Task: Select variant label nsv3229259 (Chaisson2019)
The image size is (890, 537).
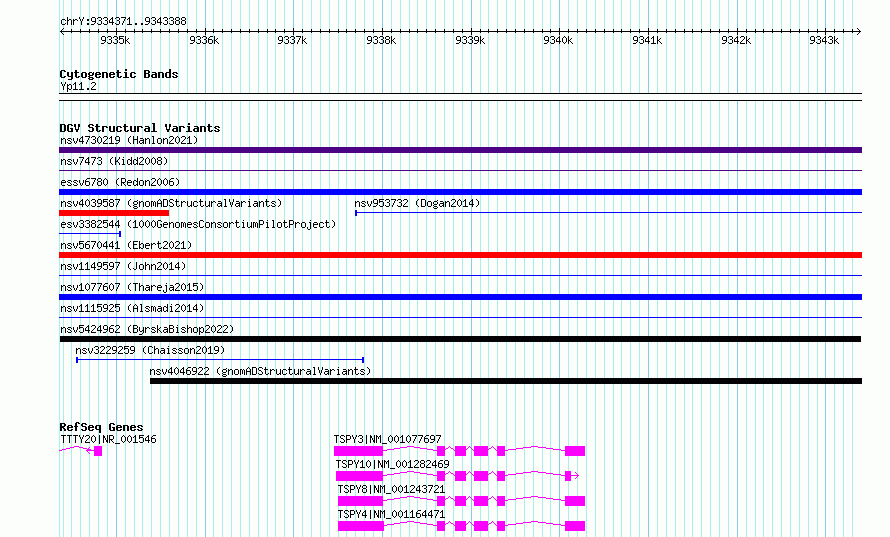Action: coord(150,350)
